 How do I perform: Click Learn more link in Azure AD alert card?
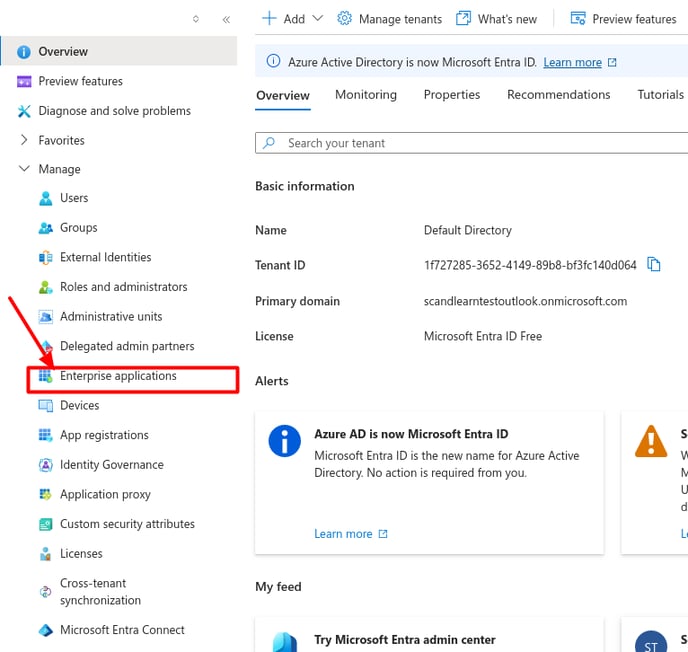343,534
